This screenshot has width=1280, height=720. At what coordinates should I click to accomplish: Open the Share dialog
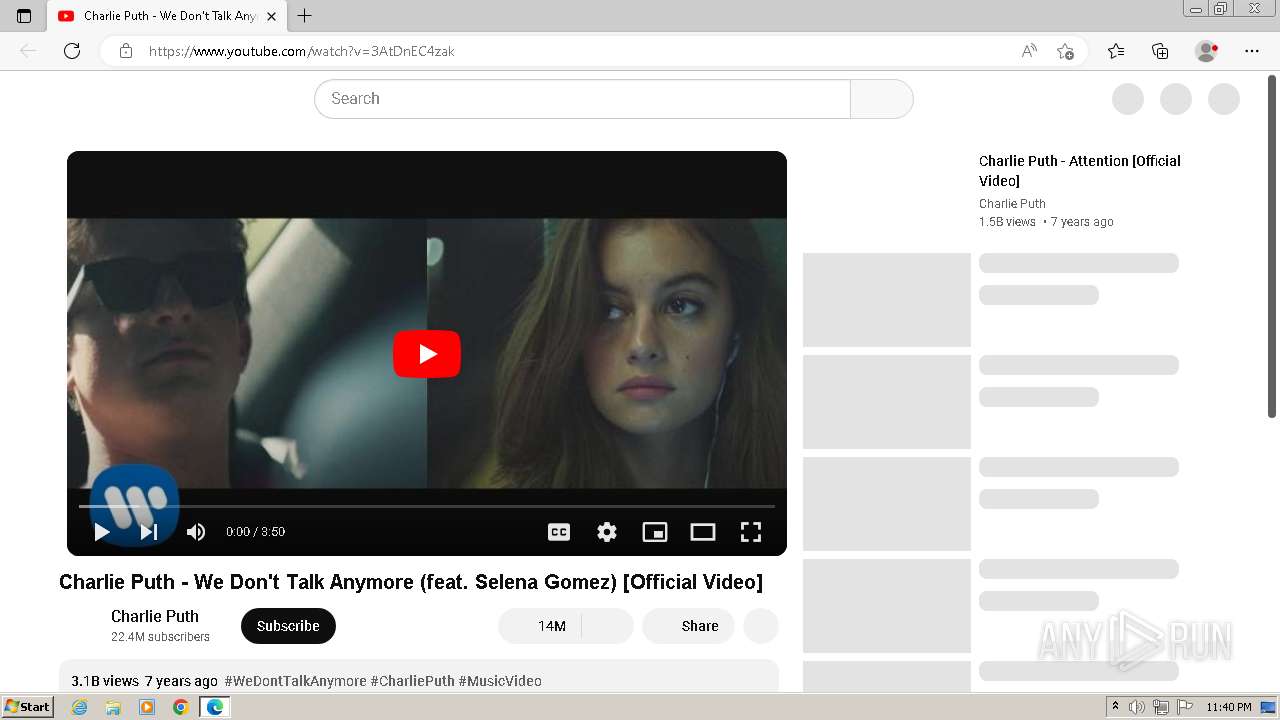[688, 626]
